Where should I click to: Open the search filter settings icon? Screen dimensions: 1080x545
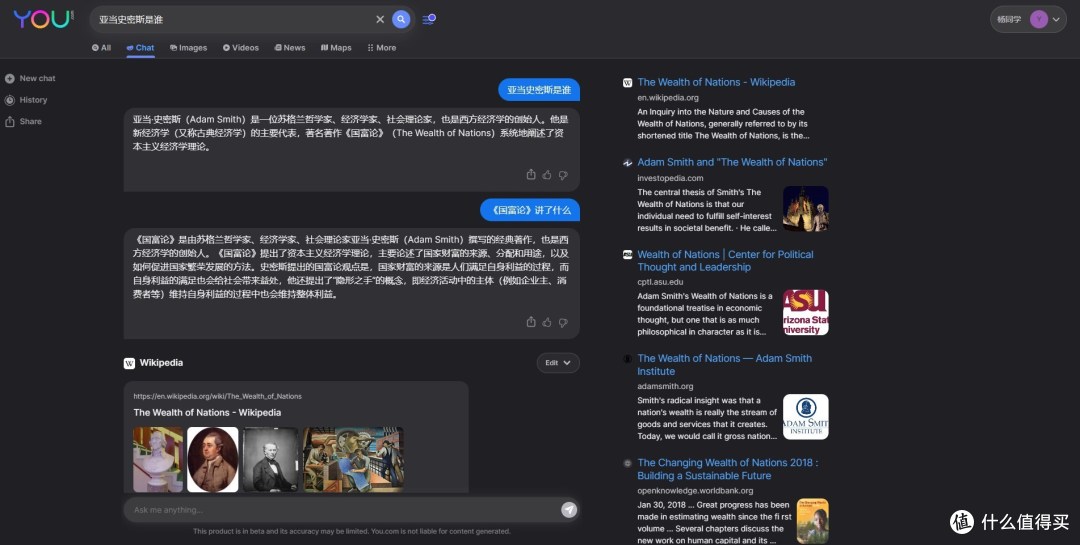tap(428, 19)
